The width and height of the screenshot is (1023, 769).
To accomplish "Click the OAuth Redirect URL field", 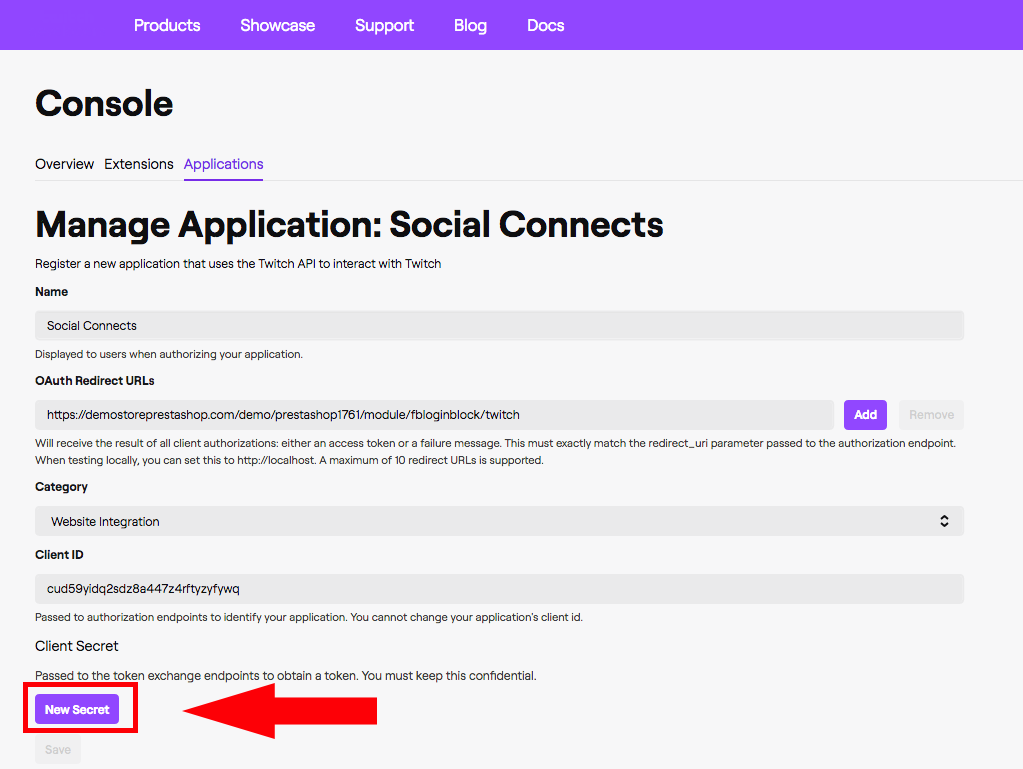I will 435,415.
